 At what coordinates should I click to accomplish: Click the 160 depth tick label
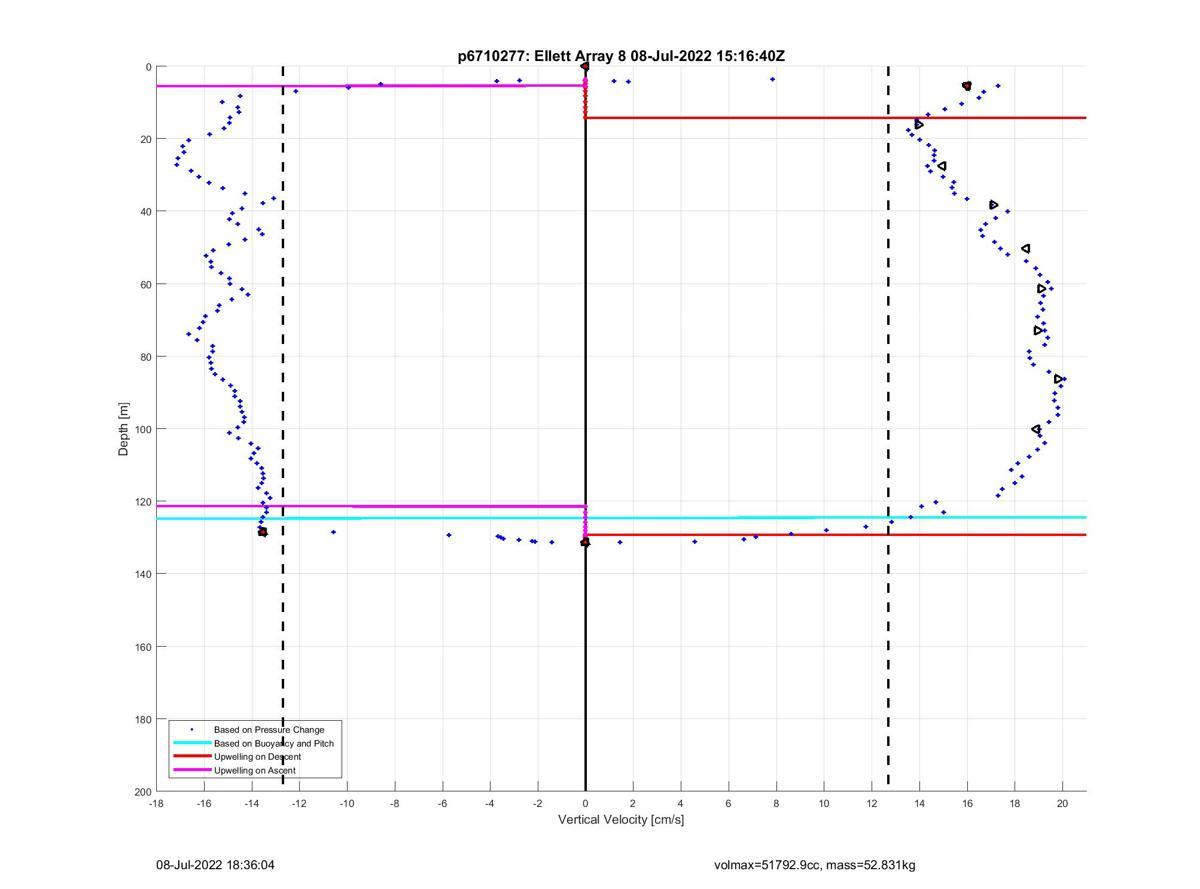(x=141, y=647)
